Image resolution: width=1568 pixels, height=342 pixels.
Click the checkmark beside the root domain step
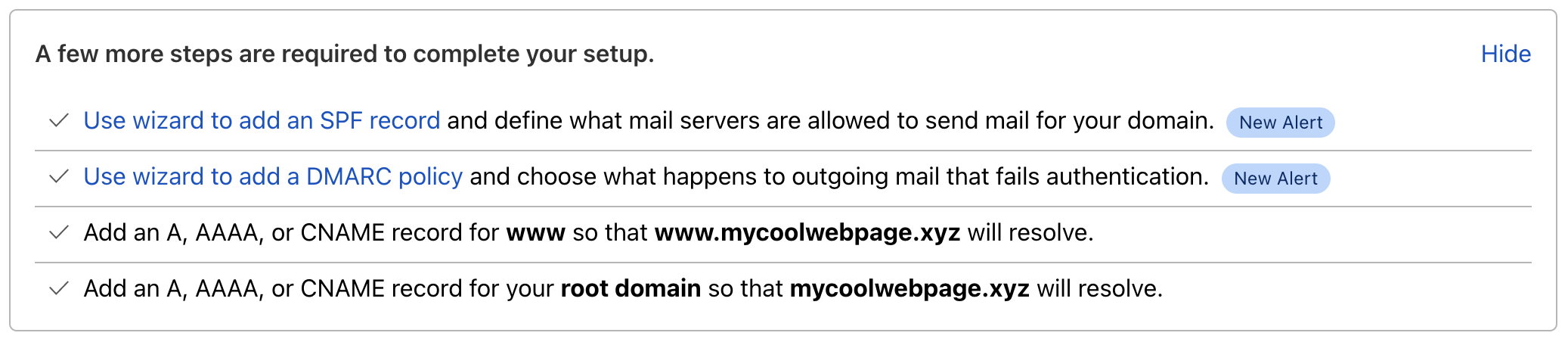(59, 289)
